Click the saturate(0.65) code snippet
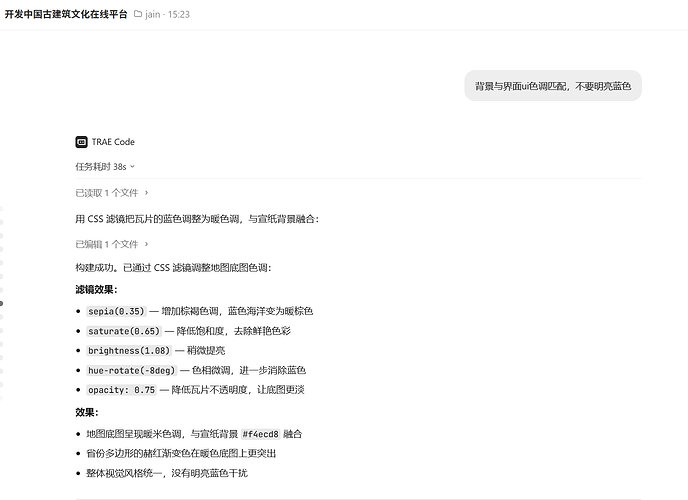The width and height of the screenshot is (688, 500). click(x=124, y=331)
